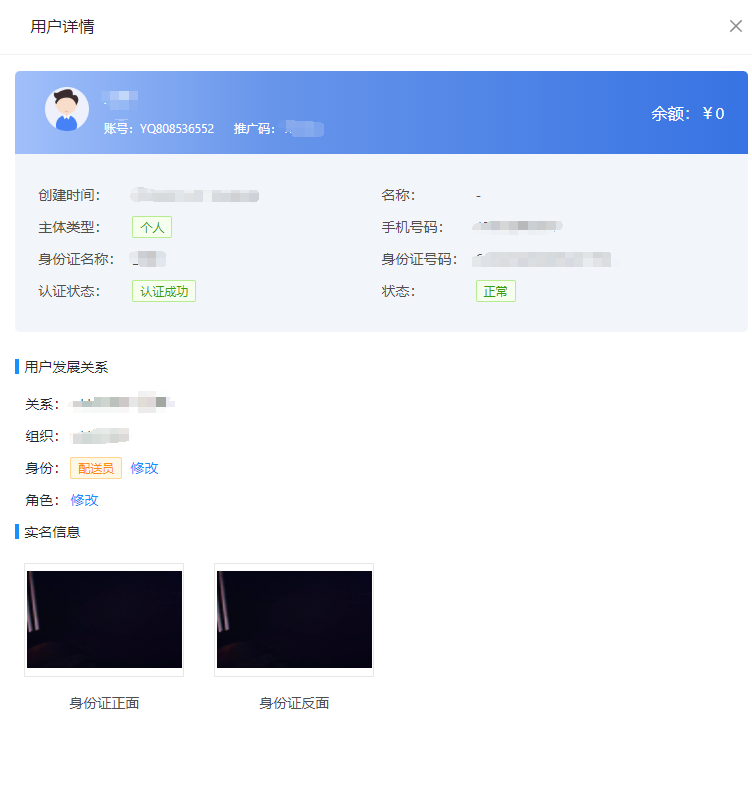
Task: Click the 认证状态 label
Action: click(x=69, y=291)
